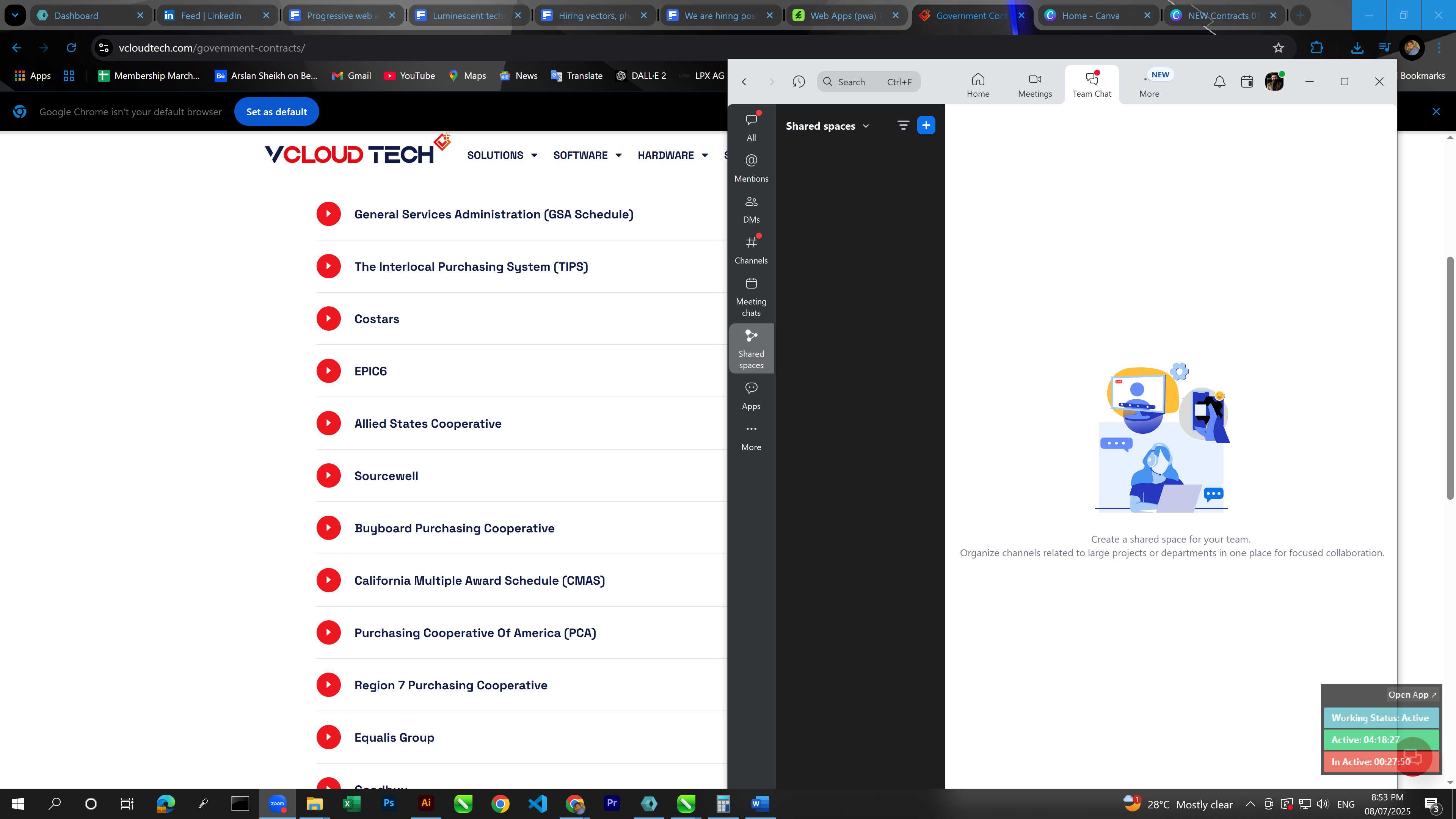This screenshot has width=1456, height=819.
Task: Open the Zoom profile avatar menu
Action: coord(1274,82)
